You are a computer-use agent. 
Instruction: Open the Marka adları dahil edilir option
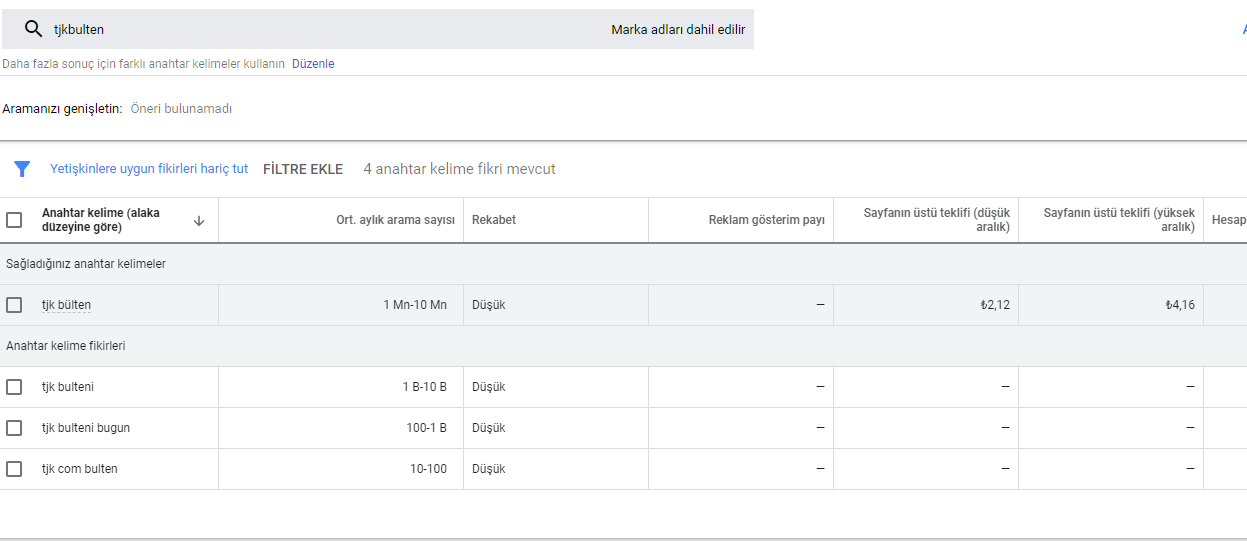coord(678,30)
